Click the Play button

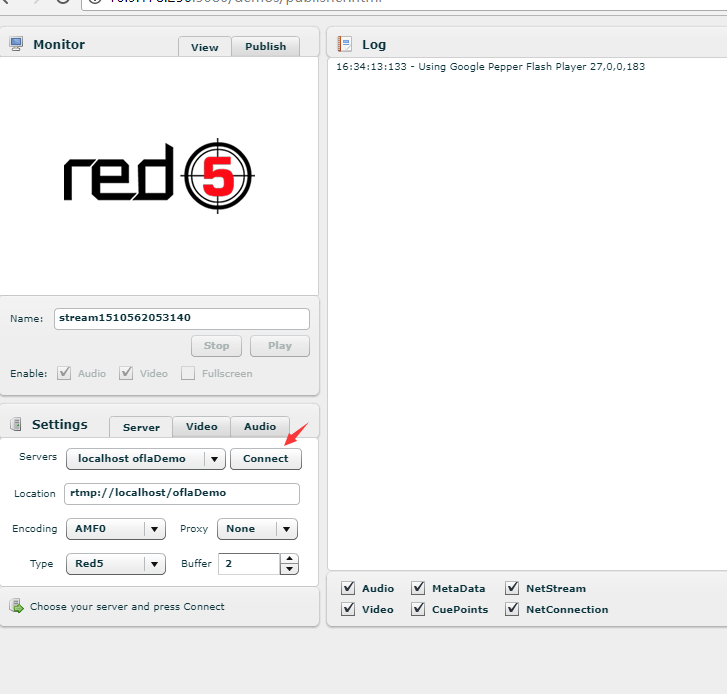[x=280, y=346]
